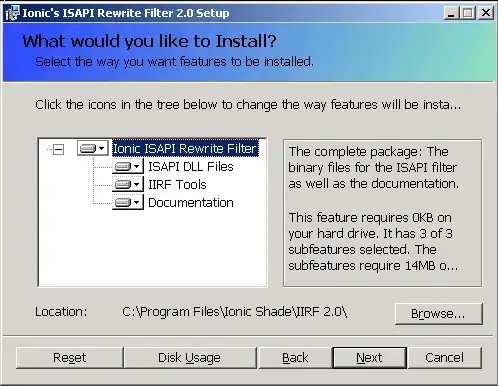Open install-state dropdown for ISAPI DLL Files
This screenshot has height=386, width=498.
point(128,166)
